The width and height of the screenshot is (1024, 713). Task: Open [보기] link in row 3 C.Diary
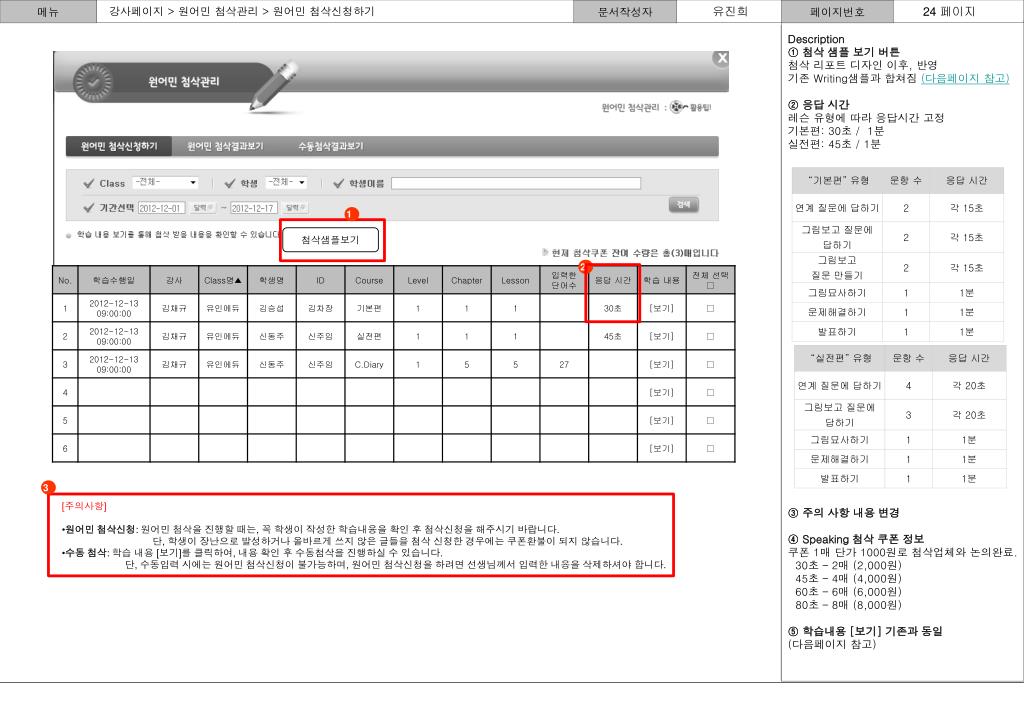pyautogui.click(x=662, y=364)
